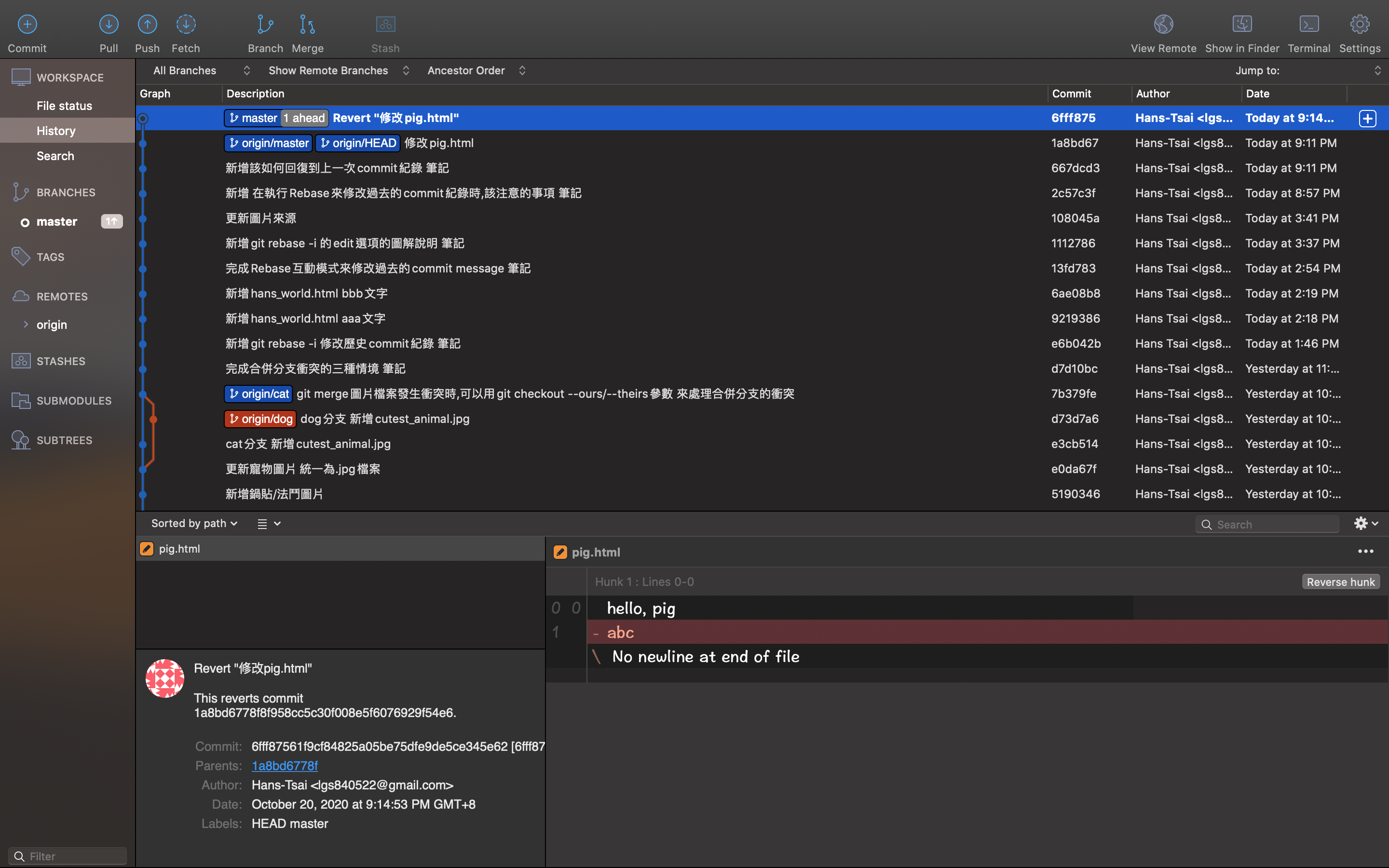Open the Sorted by path dropdown
This screenshot has width=1389, height=868.
tap(194, 523)
